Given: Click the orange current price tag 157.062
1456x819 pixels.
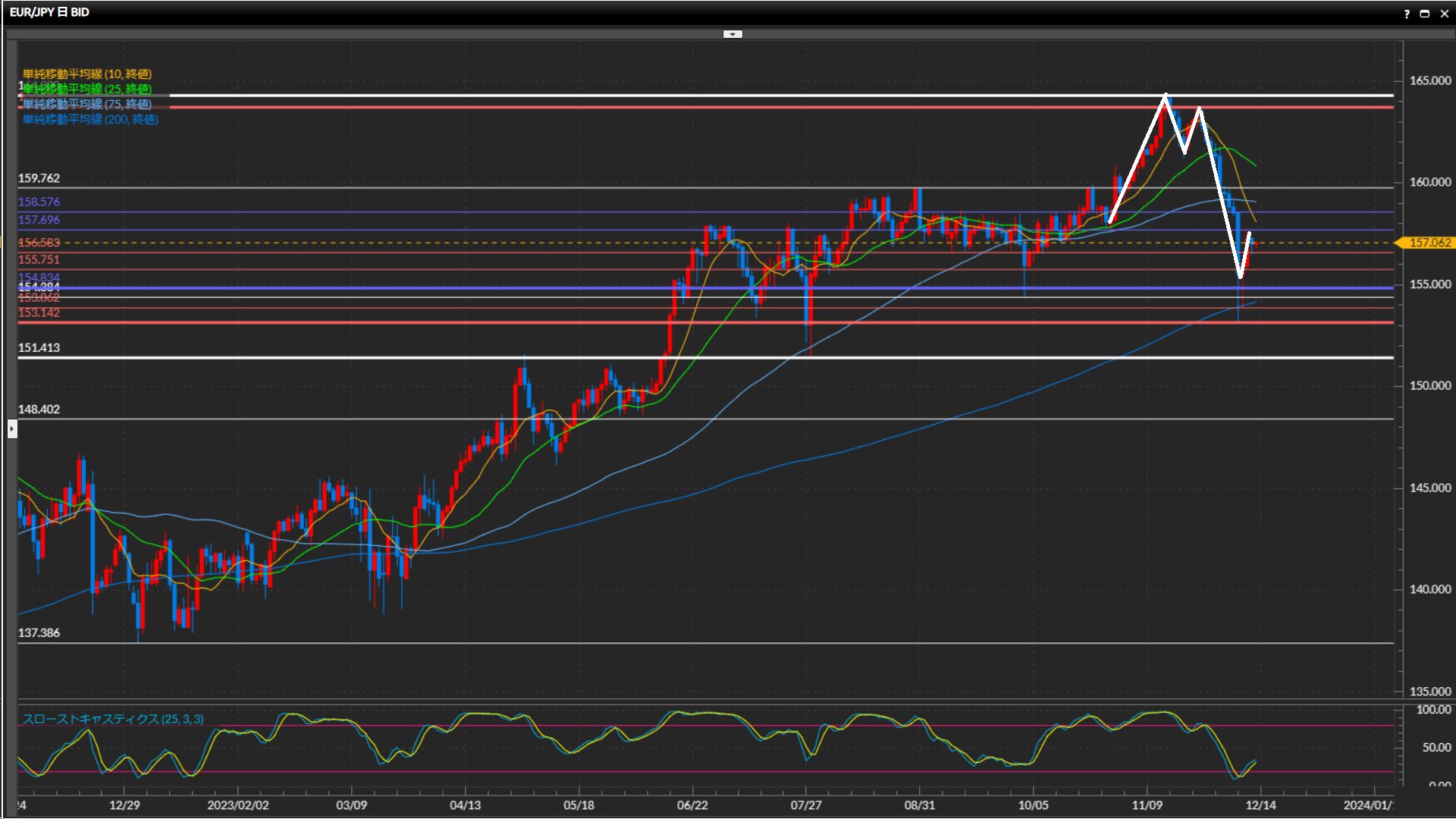Looking at the screenshot, I should tap(1429, 243).
